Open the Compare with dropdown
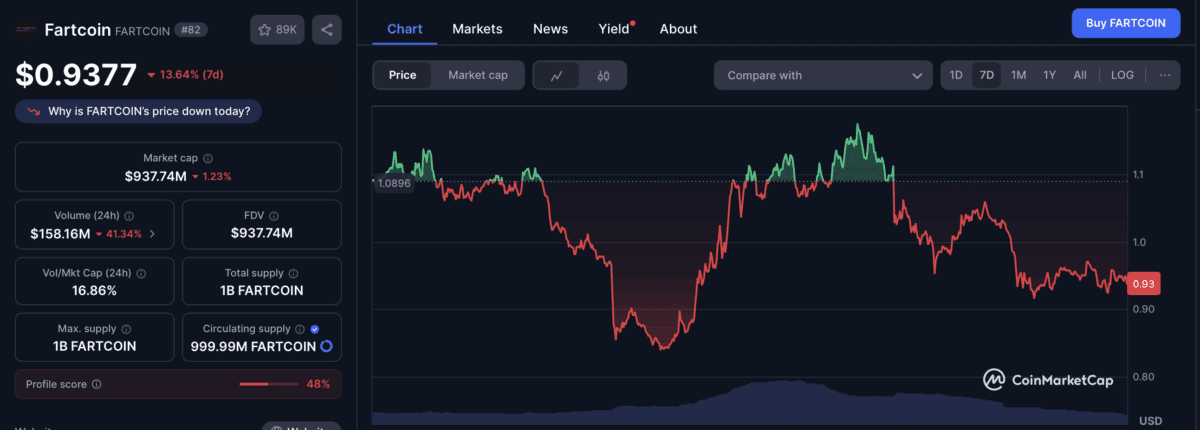Image resolution: width=1200 pixels, height=430 pixels. pyautogui.click(x=823, y=75)
